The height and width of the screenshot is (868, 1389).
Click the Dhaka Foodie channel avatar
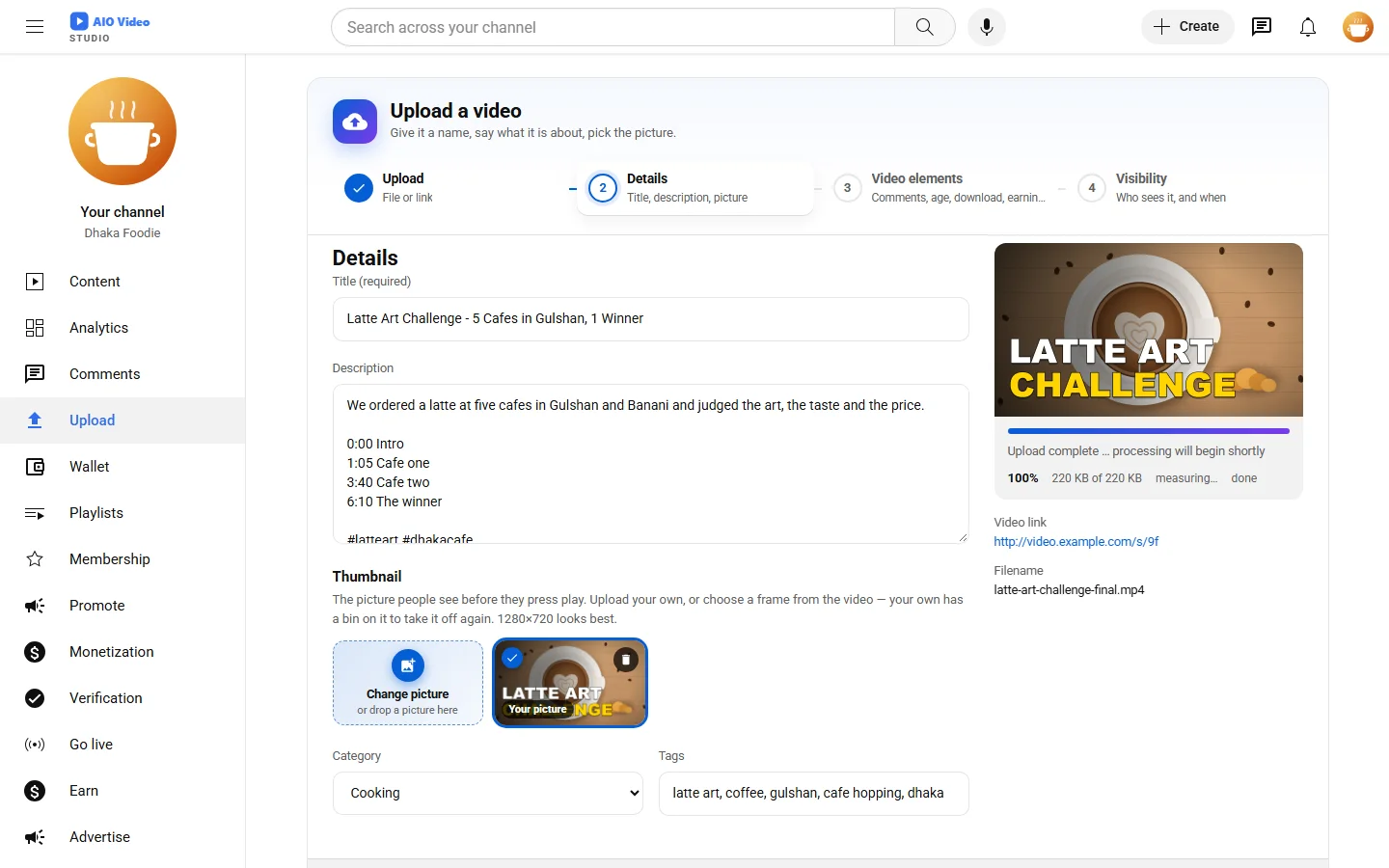(x=123, y=131)
